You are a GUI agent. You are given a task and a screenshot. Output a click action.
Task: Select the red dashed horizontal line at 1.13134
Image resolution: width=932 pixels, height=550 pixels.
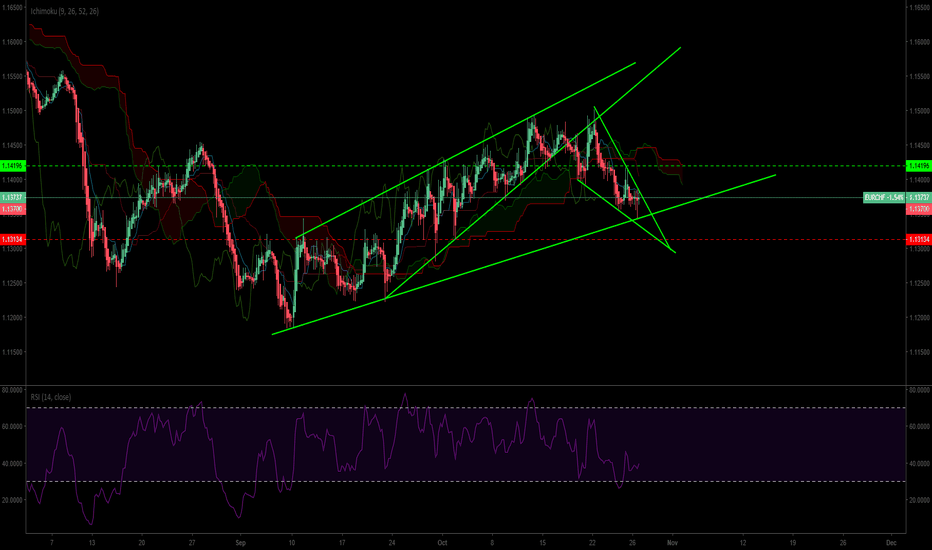click(x=466, y=239)
